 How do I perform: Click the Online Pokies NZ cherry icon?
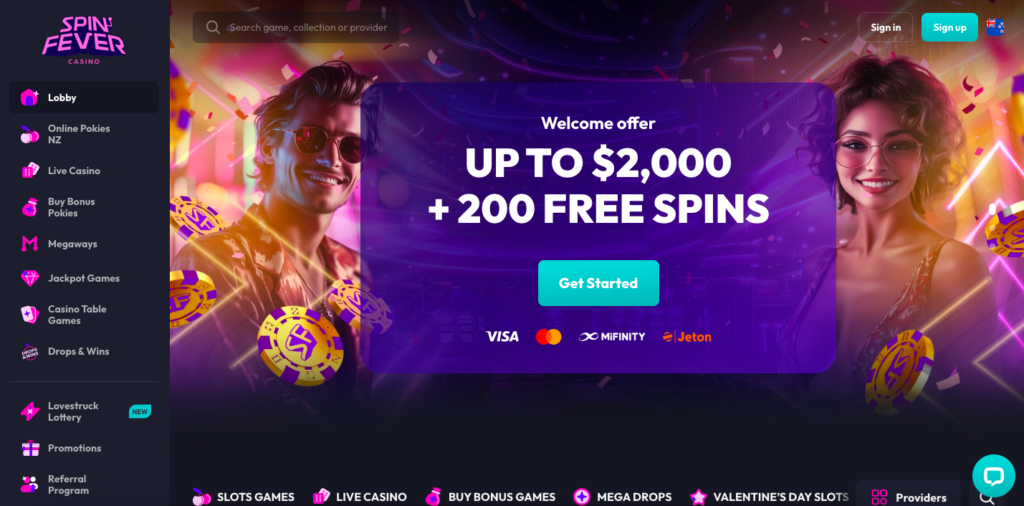[29, 134]
